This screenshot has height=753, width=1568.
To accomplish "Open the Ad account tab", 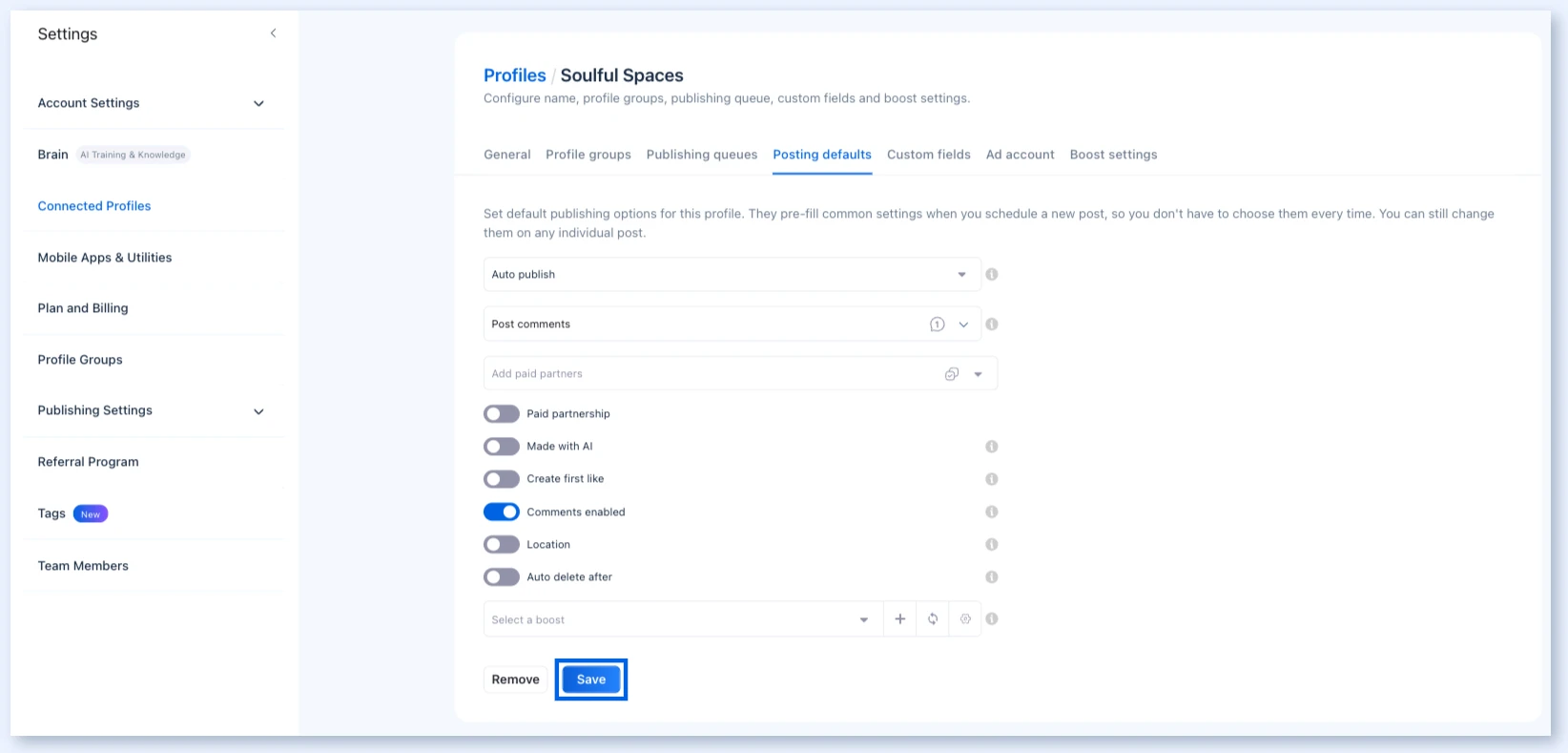I will point(1021,155).
